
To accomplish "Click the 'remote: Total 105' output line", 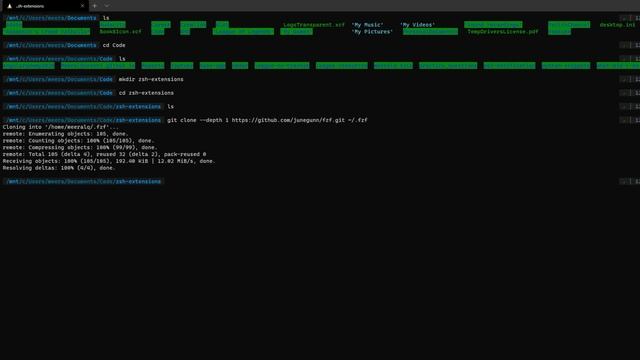I will tap(104, 154).
